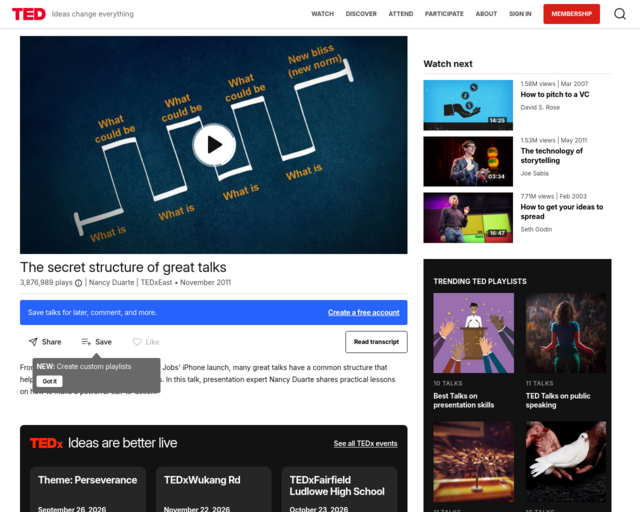Click Joe Sabia speaker name

point(534,174)
